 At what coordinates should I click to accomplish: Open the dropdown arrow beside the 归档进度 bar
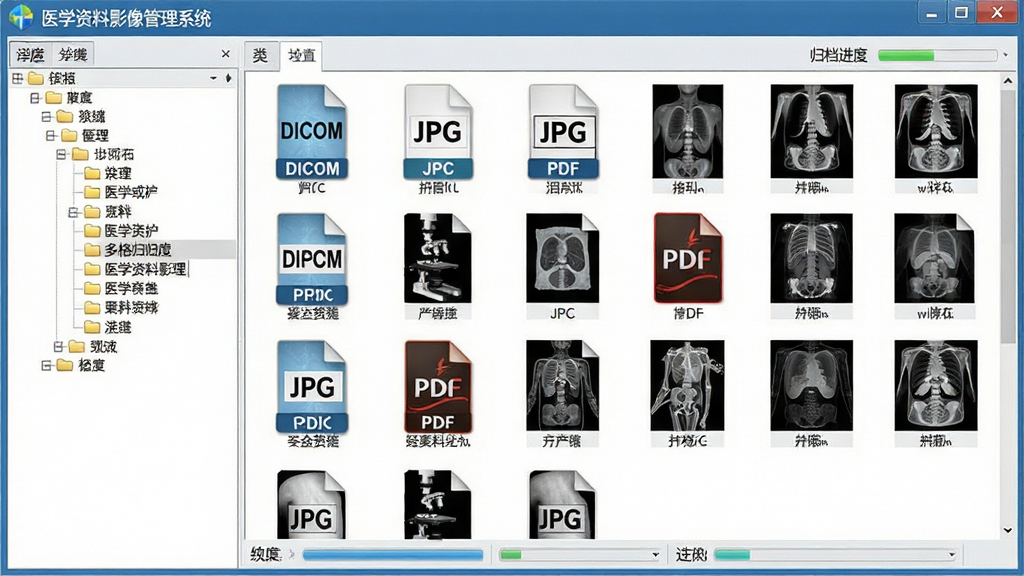(x=1005, y=56)
